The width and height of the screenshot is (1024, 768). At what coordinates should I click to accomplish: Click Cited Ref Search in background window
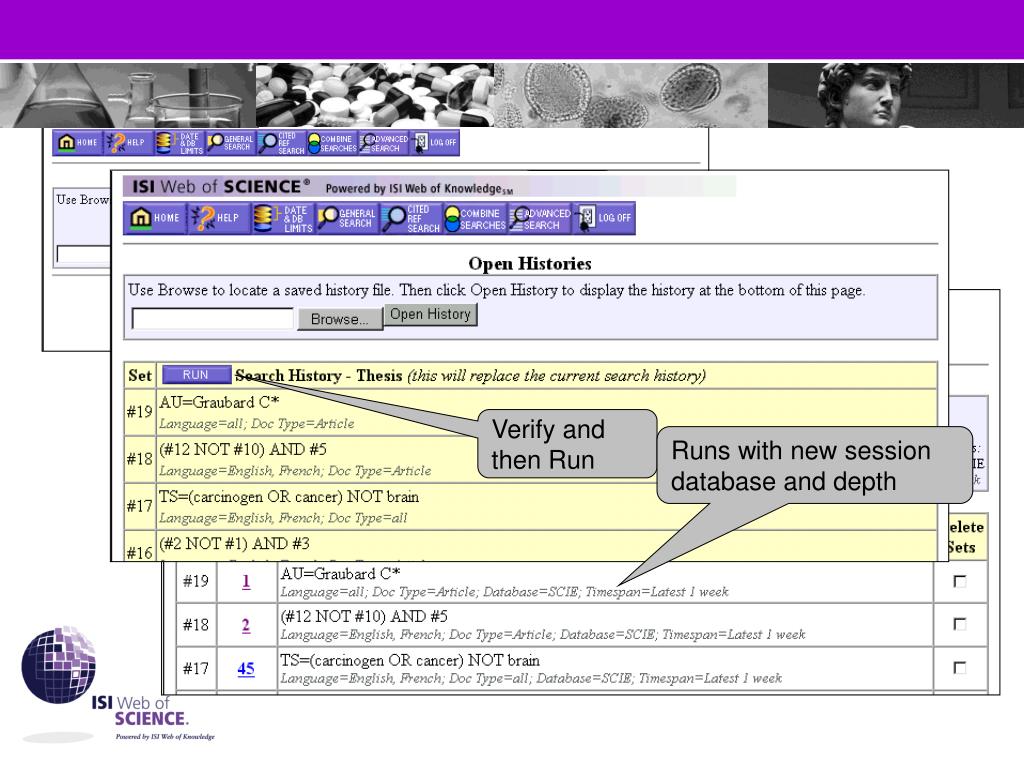281,142
